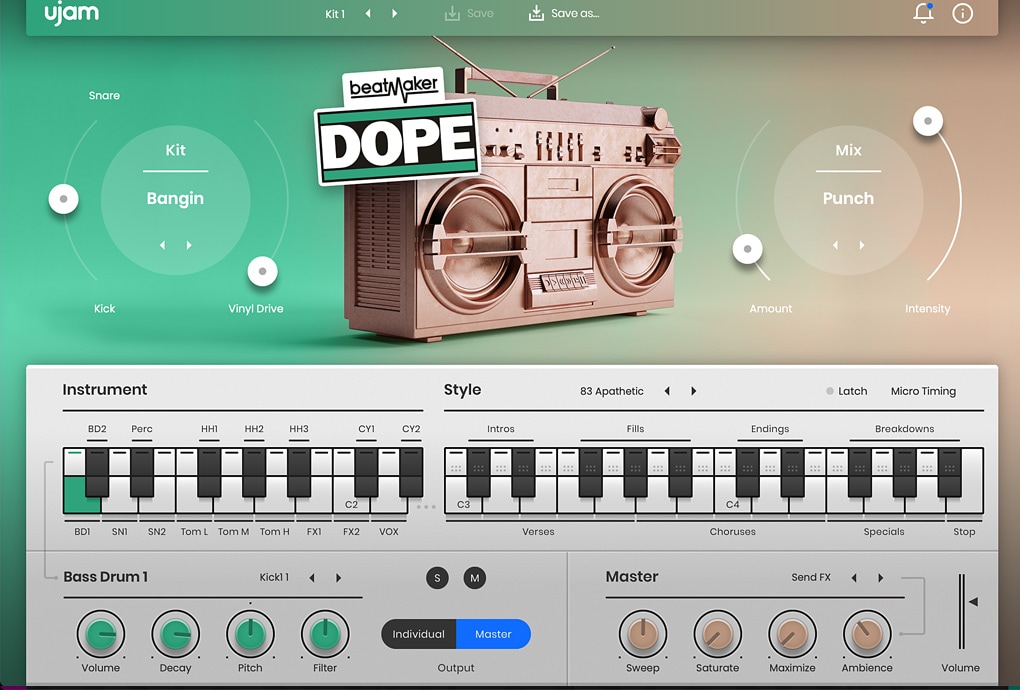Select previous Kick1 1 sample arrow
Image resolution: width=1020 pixels, height=690 pixels.
click(x=312, y=577)
